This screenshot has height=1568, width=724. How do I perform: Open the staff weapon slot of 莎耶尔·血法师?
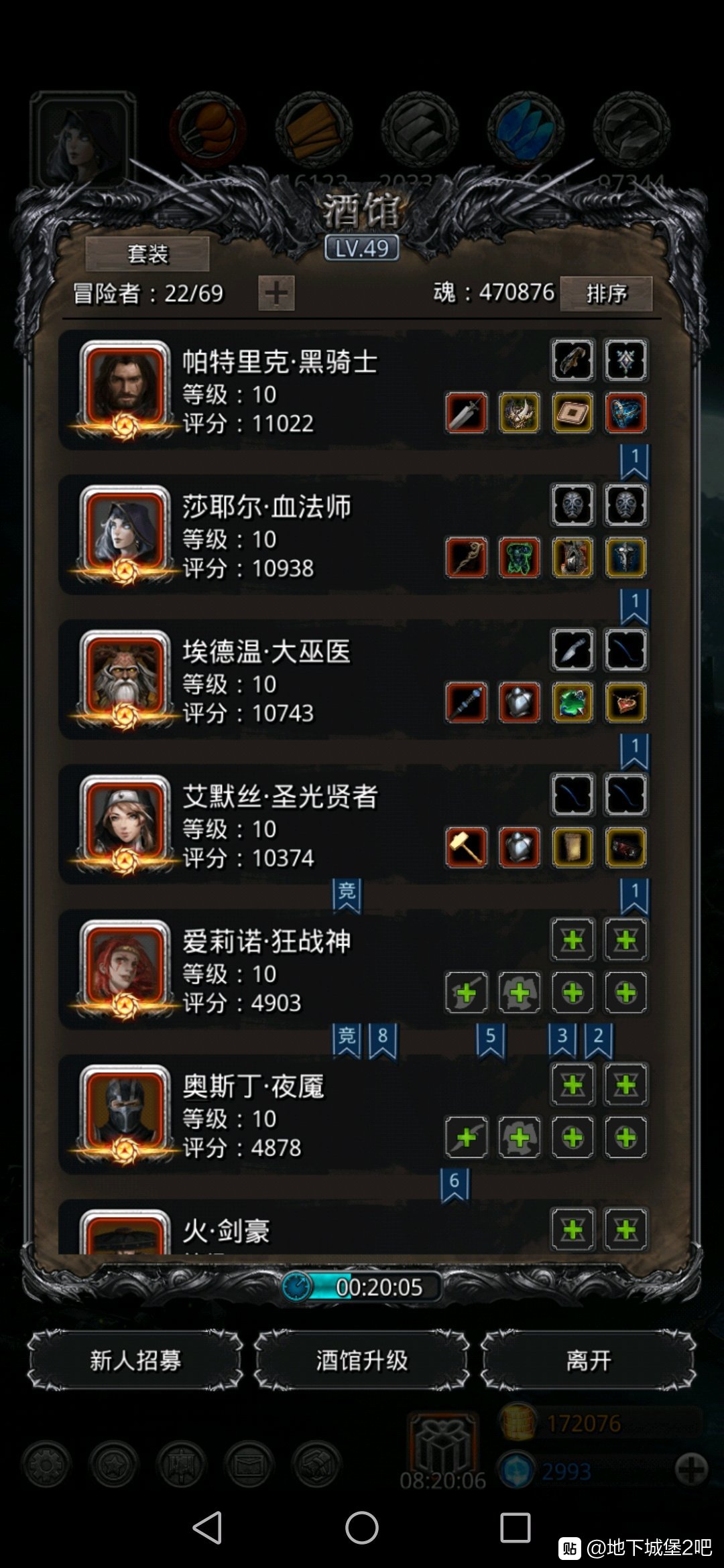point(467,558)
